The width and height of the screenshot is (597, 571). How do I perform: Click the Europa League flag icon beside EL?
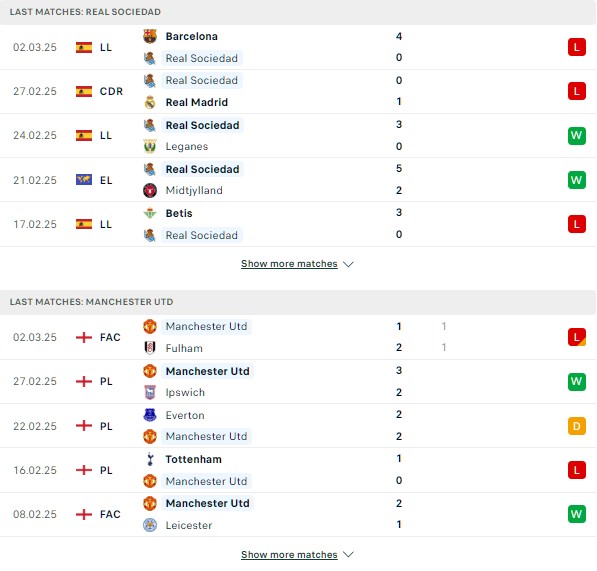pyautogui.click(x=84, y=180)
